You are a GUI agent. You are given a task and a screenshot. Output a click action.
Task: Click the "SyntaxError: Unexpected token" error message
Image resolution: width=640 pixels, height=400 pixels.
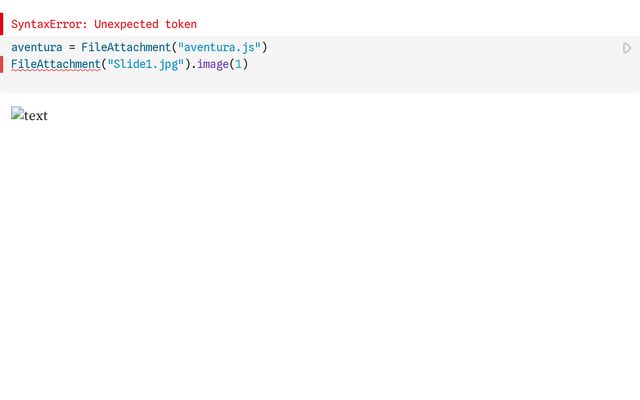point(104,24)
